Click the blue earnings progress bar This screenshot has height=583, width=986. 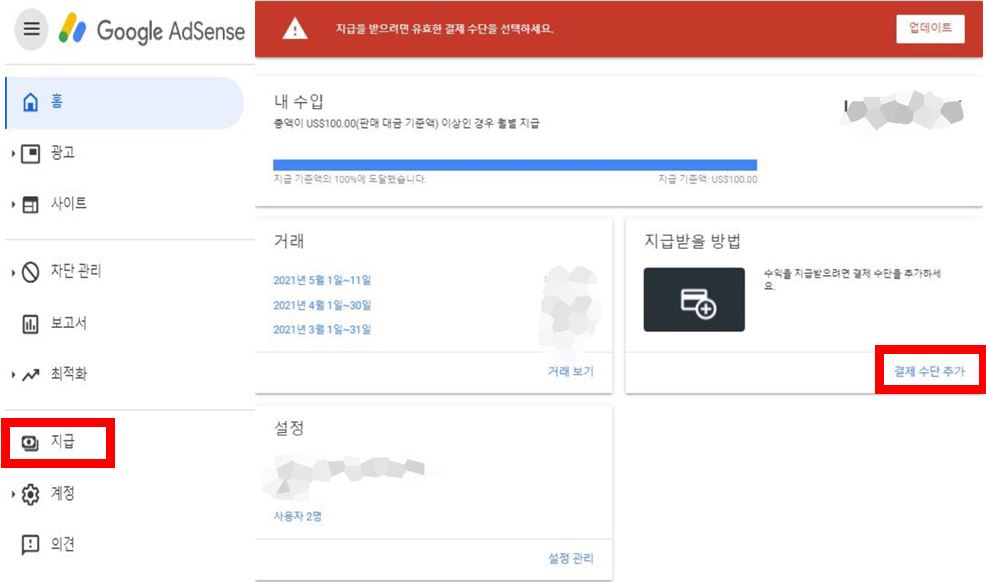pyautogui.click(x=515, y=161)
